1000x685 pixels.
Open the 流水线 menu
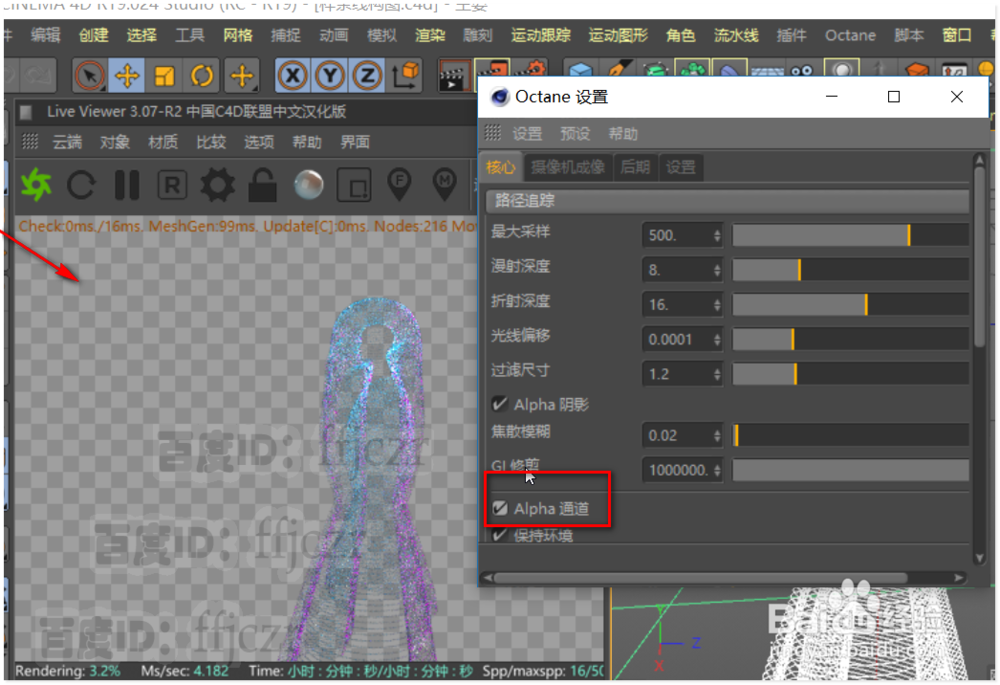click(736, 35)
